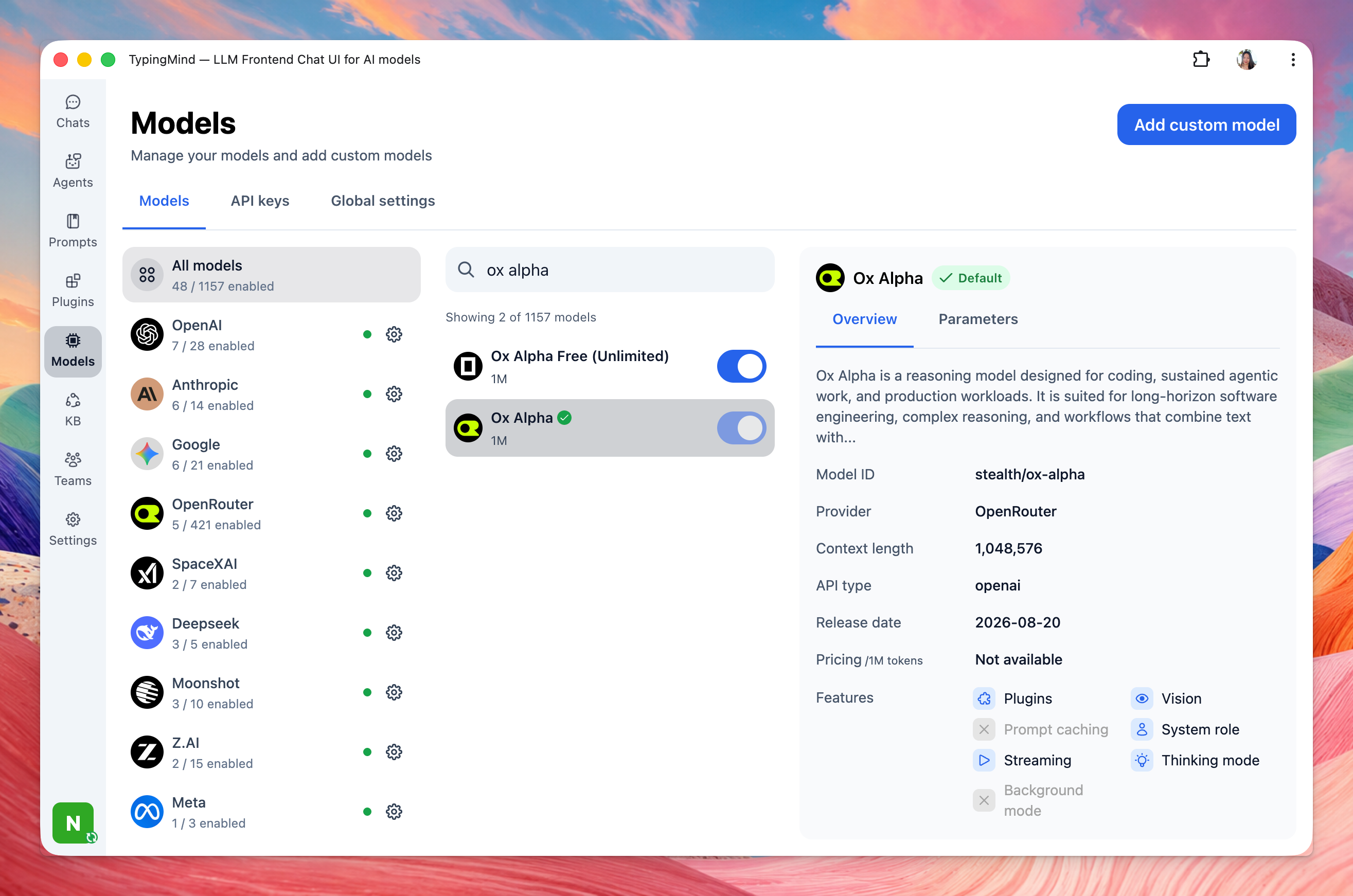1353x896 pixels.
Task: Click the Release date value 2026-08-20
Action: pyautogui.click(x=1018, y=622)
